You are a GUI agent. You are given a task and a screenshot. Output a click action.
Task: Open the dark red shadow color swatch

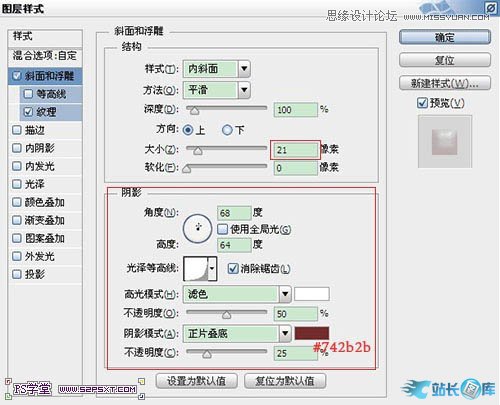[312, 333]
